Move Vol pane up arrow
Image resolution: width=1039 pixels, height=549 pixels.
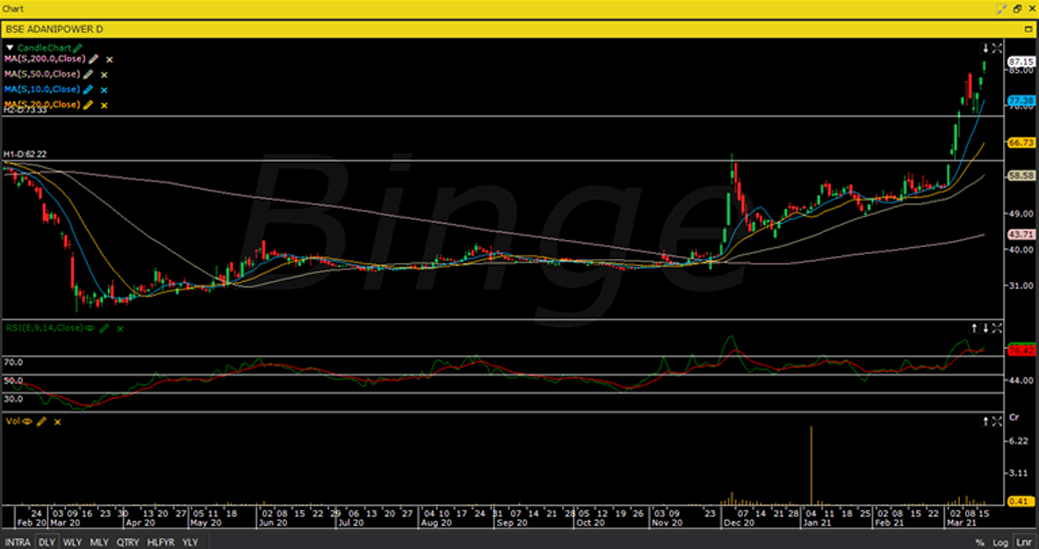tap(985, 421)
